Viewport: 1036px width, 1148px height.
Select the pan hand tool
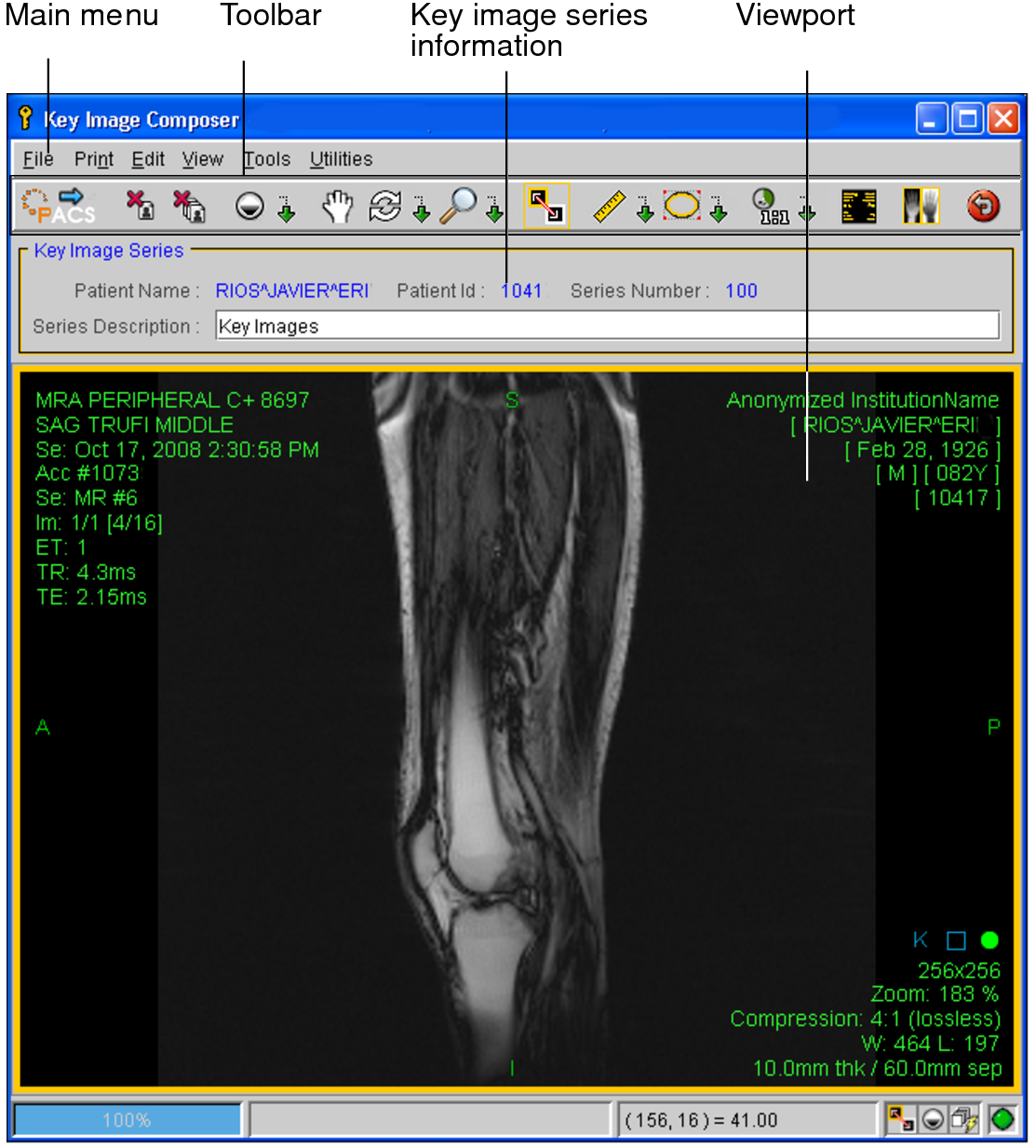(337, 206)
